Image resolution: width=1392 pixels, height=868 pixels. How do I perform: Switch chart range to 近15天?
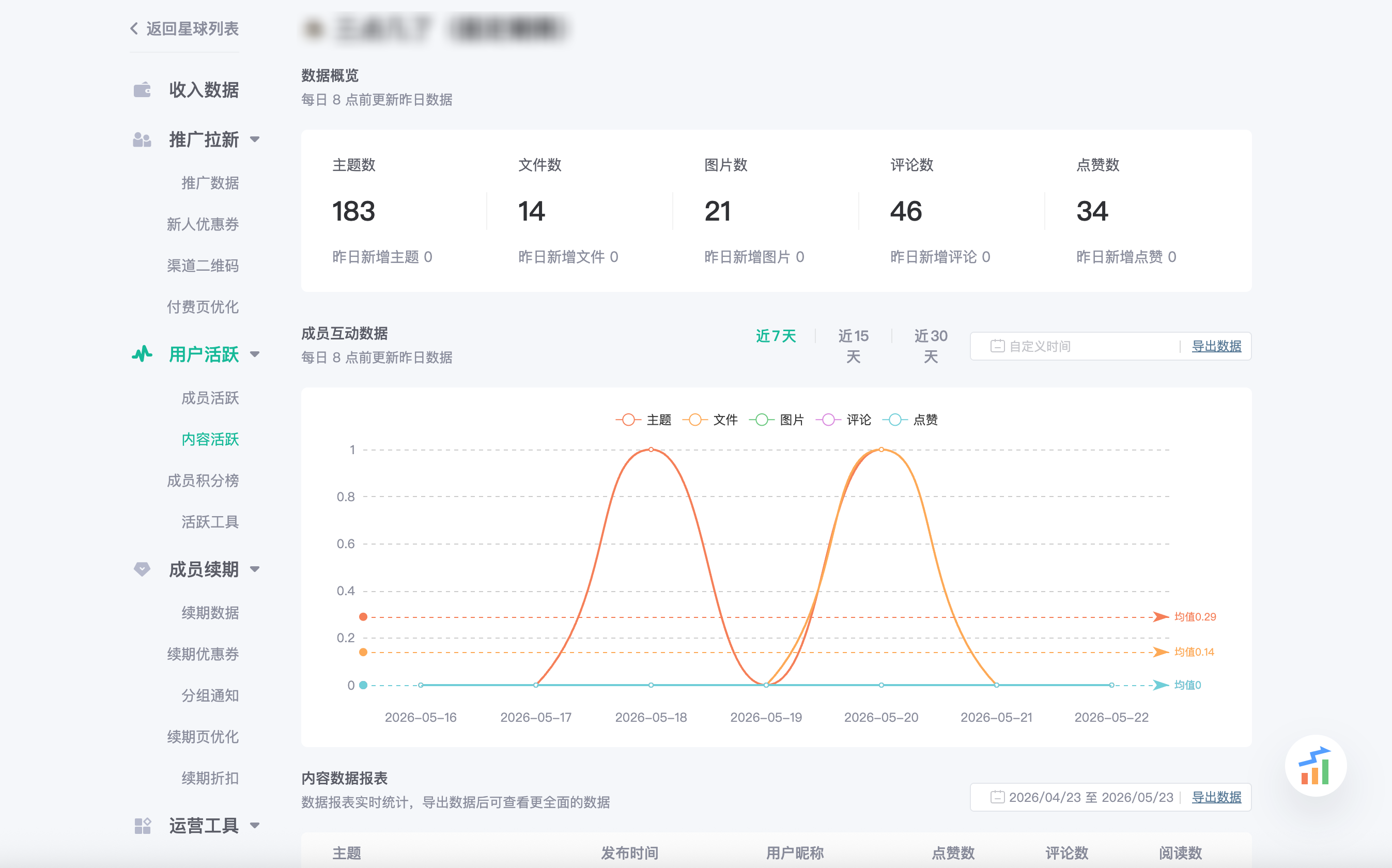coord(854,346)
